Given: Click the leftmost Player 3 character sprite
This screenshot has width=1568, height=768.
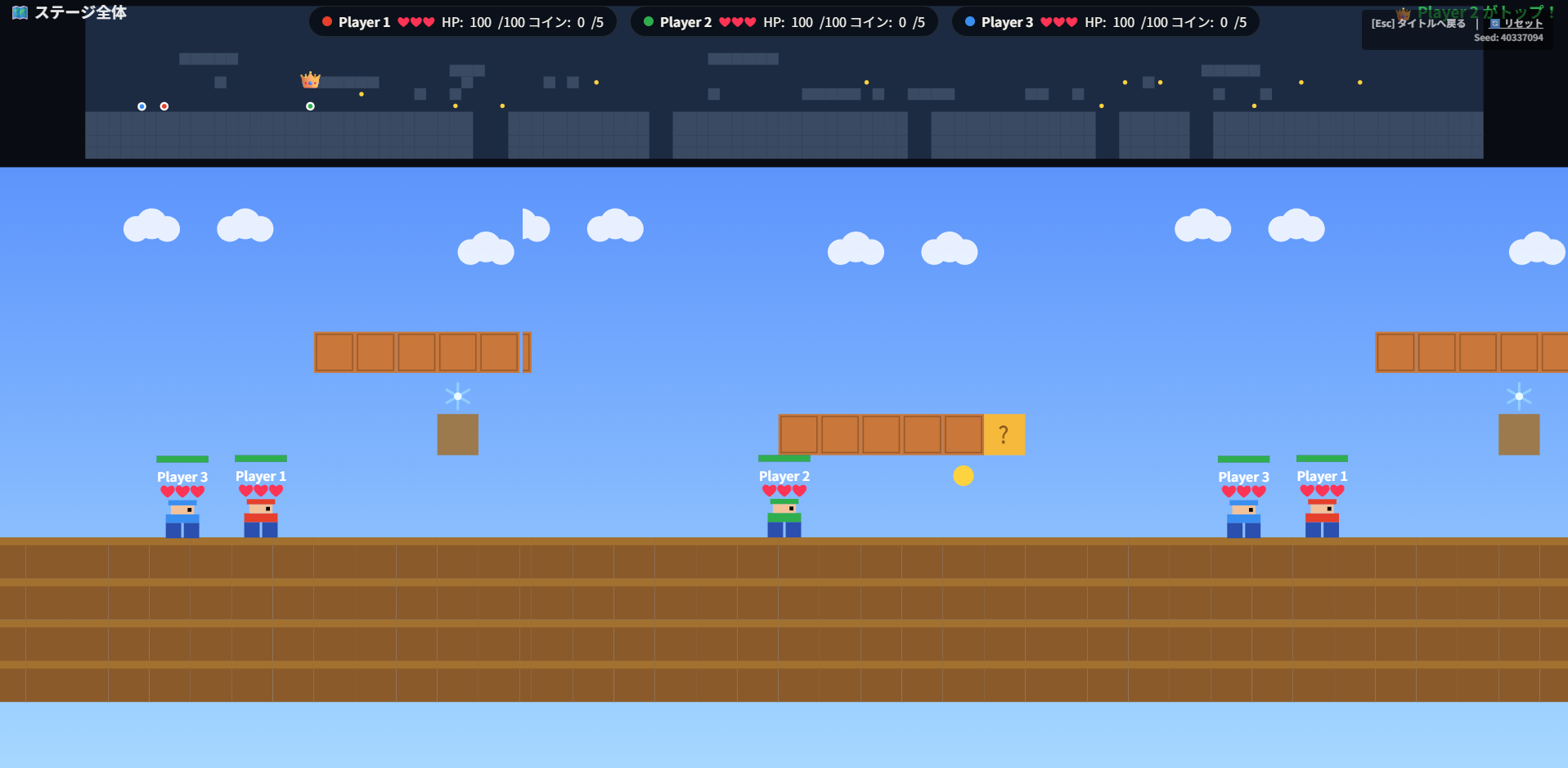Looking at the screenshot, I should click(x=182, y=519).
